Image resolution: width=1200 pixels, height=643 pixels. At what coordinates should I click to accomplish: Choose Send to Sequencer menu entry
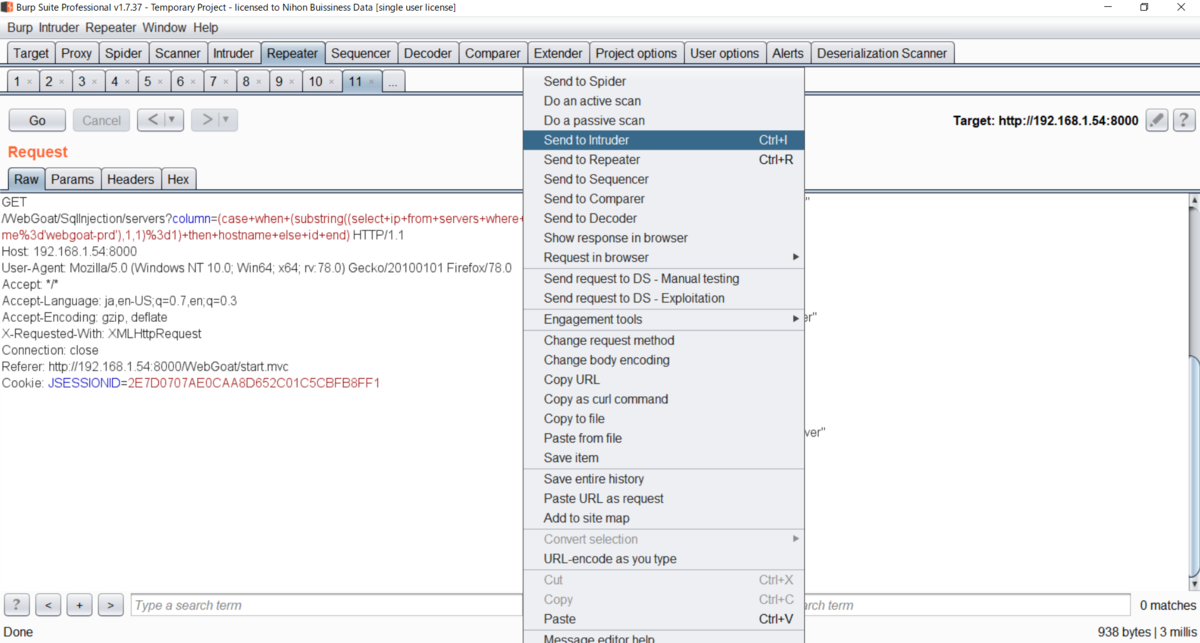pyautogui.click(x=663, y=179)
